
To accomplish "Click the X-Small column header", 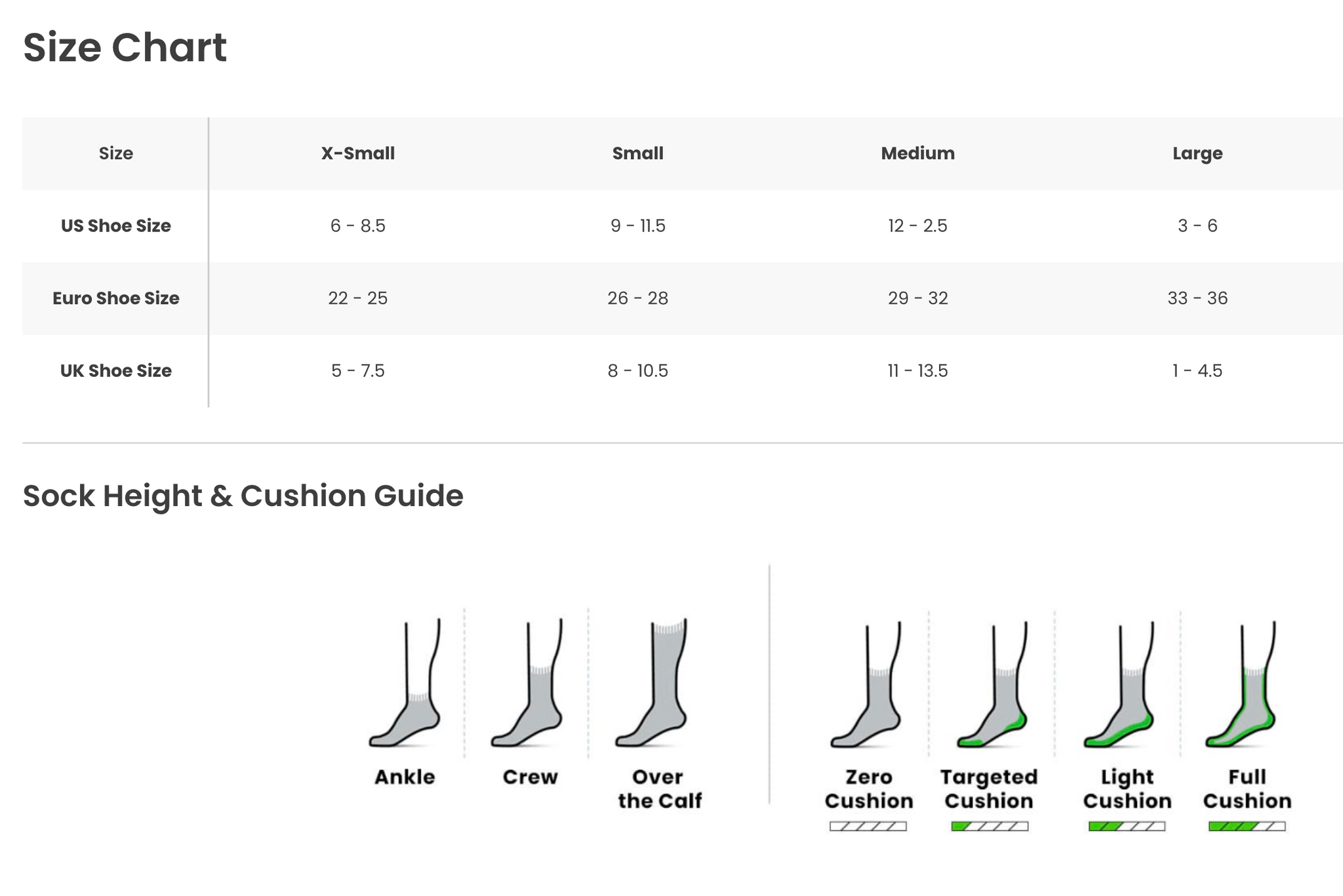I will coord(358,153).
